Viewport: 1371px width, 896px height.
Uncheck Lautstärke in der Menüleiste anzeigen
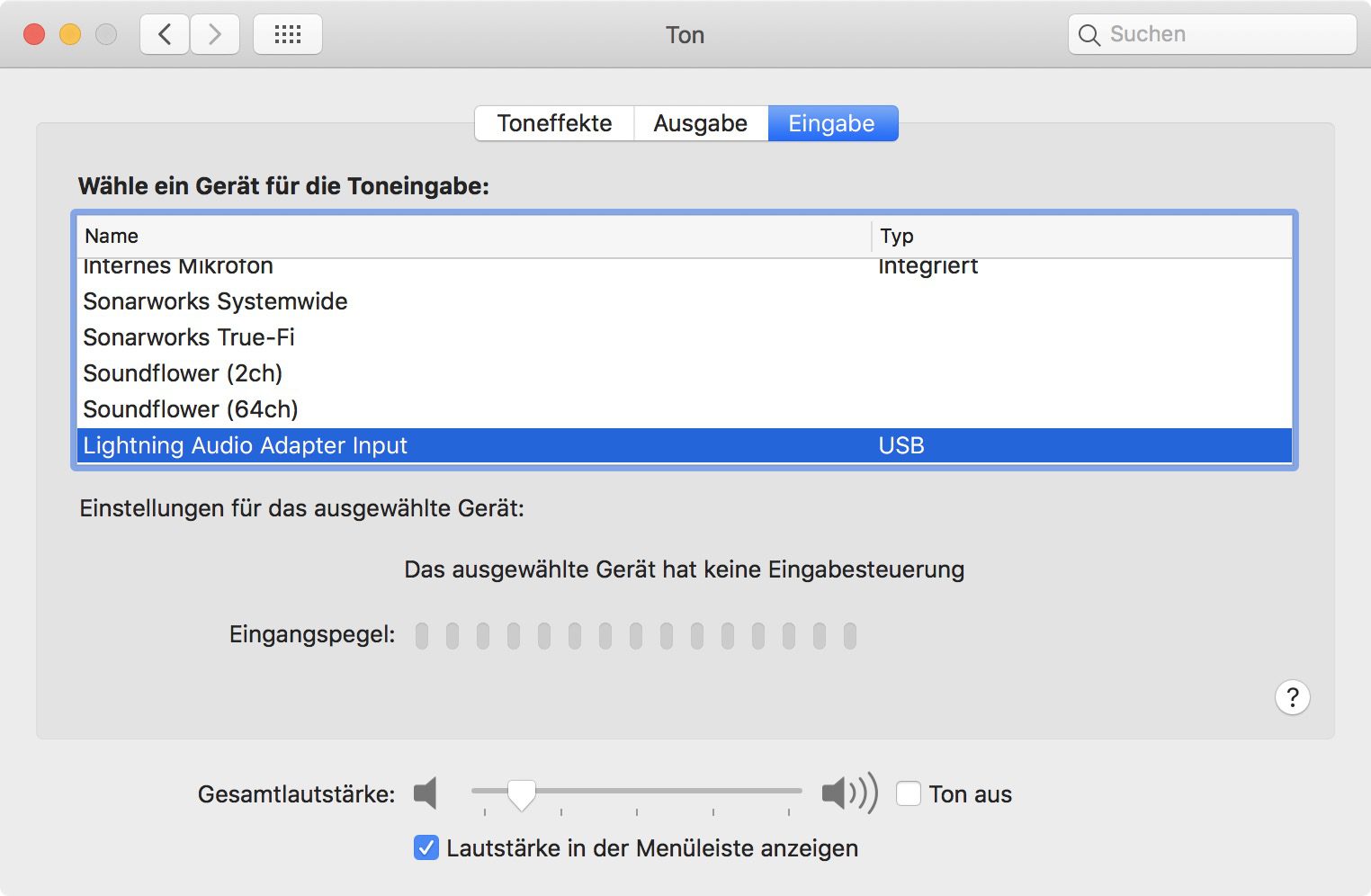426,847
